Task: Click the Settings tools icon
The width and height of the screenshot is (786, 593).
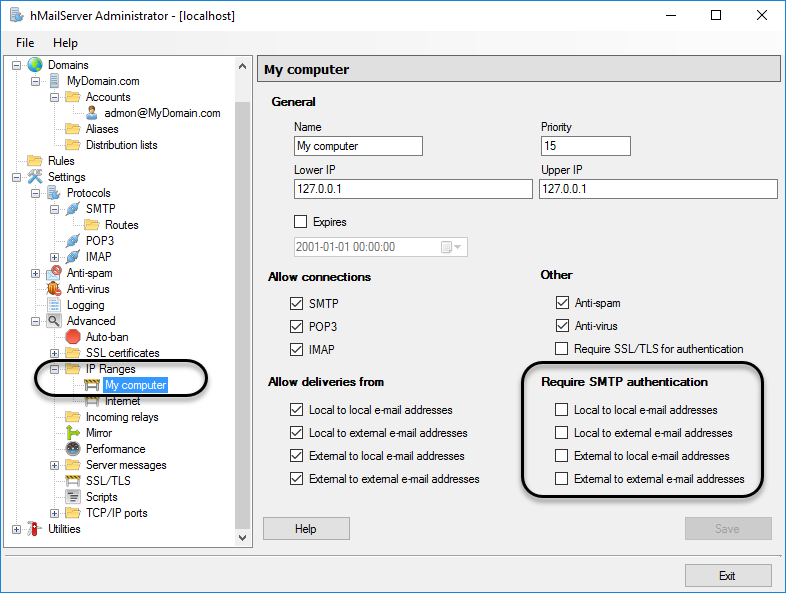Action: tap(35, 176)
